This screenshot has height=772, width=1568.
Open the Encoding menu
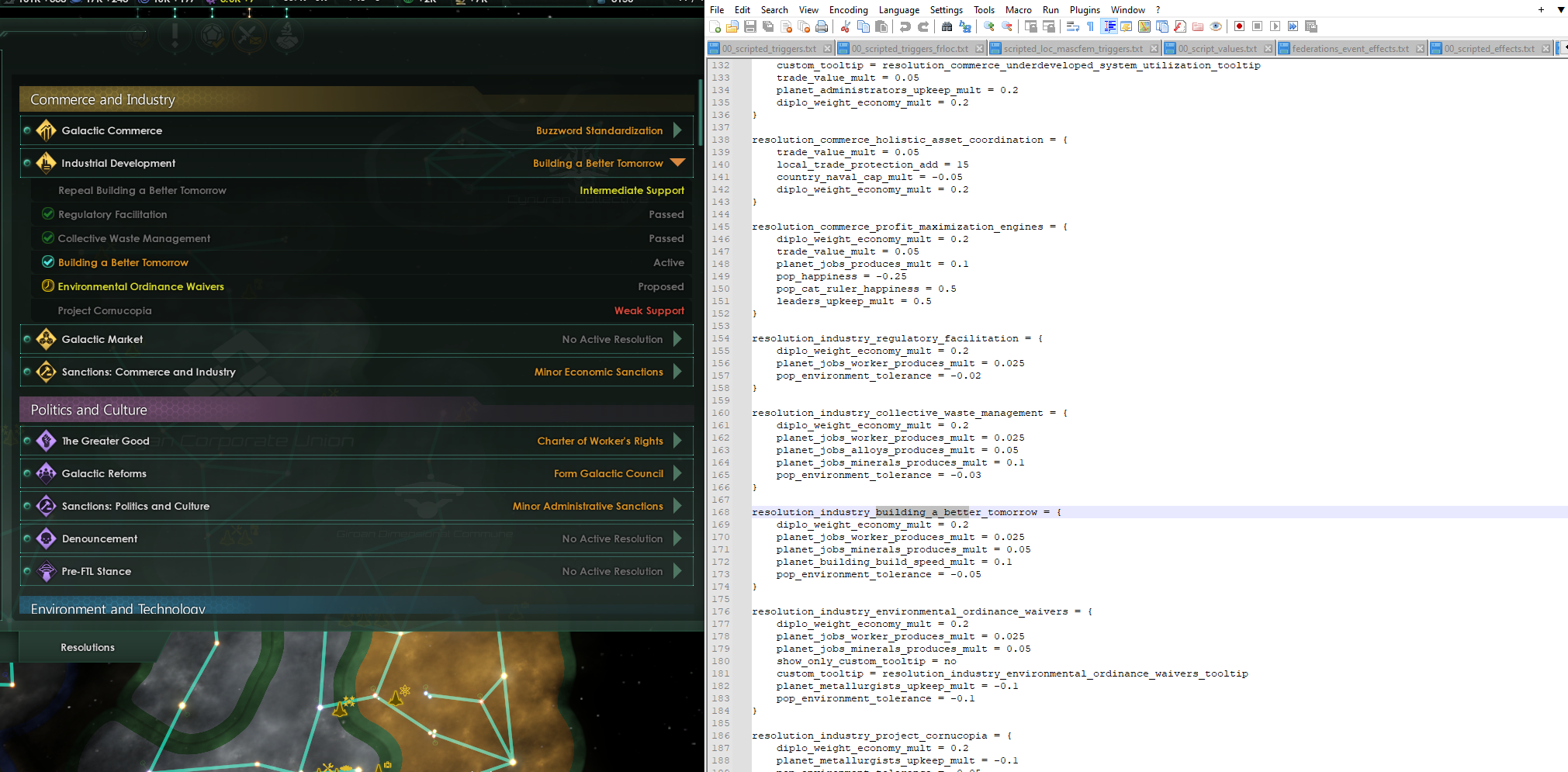click(848, 10)
